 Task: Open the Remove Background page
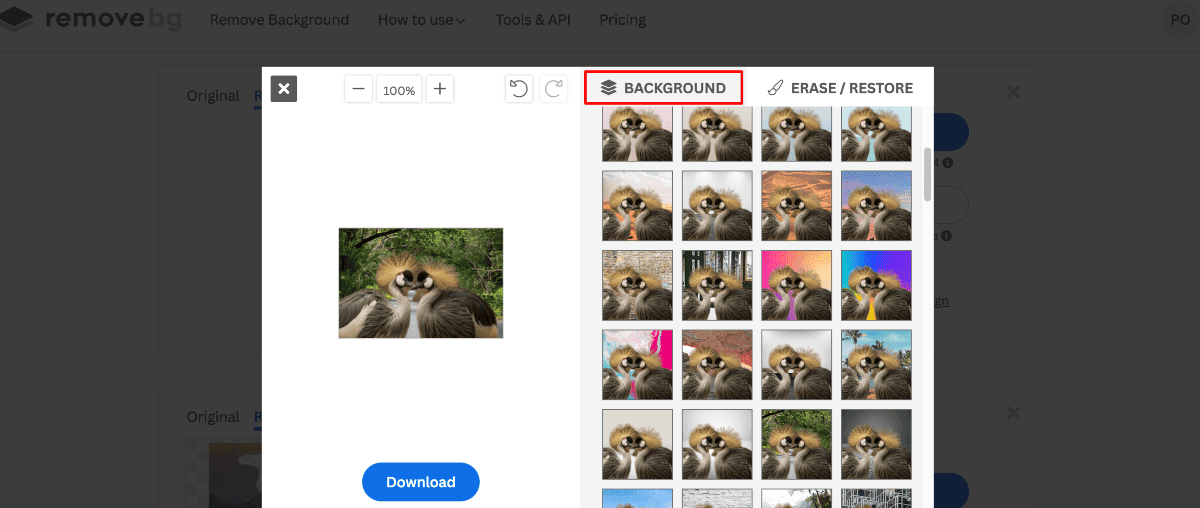click(279, 20)
